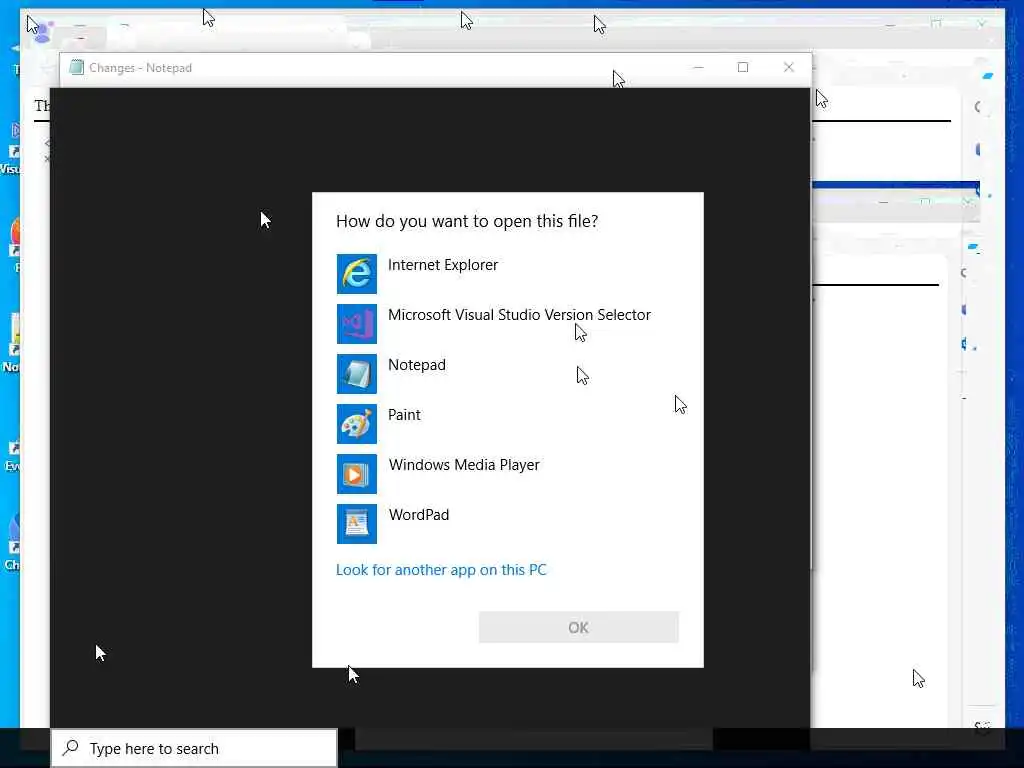Viewport: 1024px width, 768px height.
Task: Maximize the Changes - Notepad window
Action: [x=743, y=67]
